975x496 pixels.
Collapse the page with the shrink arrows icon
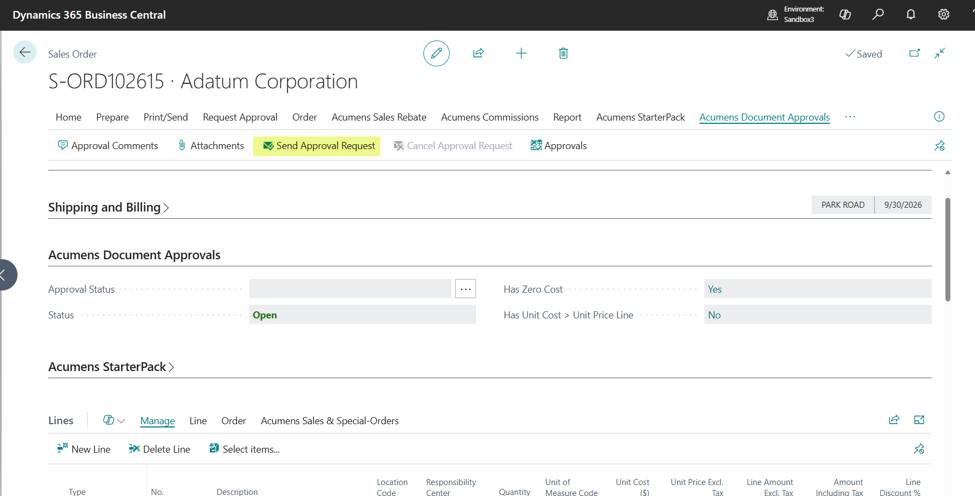[940, 53]
